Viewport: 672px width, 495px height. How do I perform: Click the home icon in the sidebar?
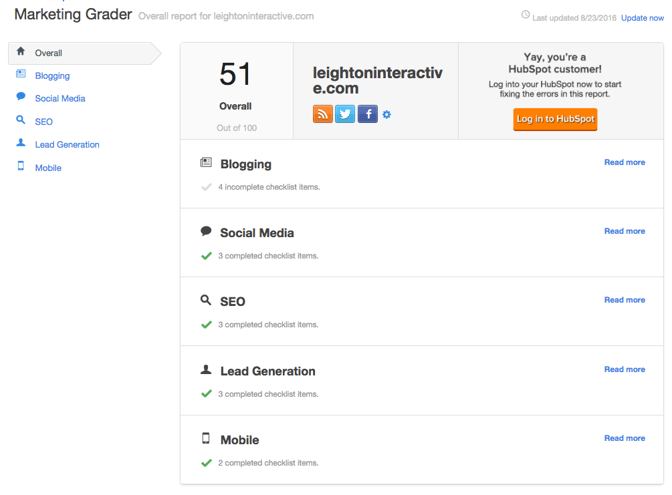21,51
